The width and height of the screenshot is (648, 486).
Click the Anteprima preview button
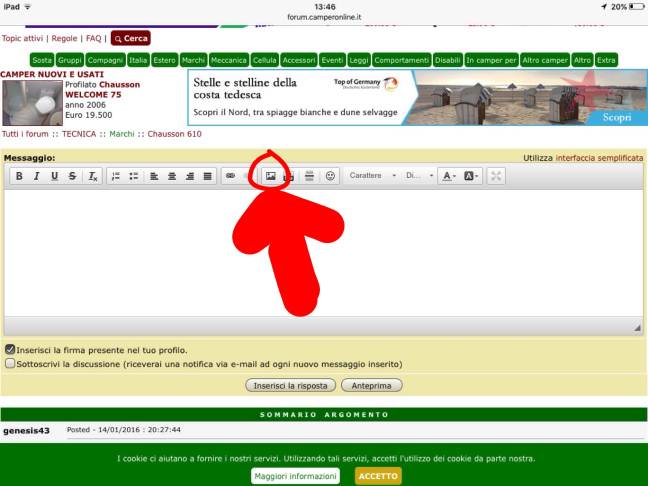[x=372, y=385]
